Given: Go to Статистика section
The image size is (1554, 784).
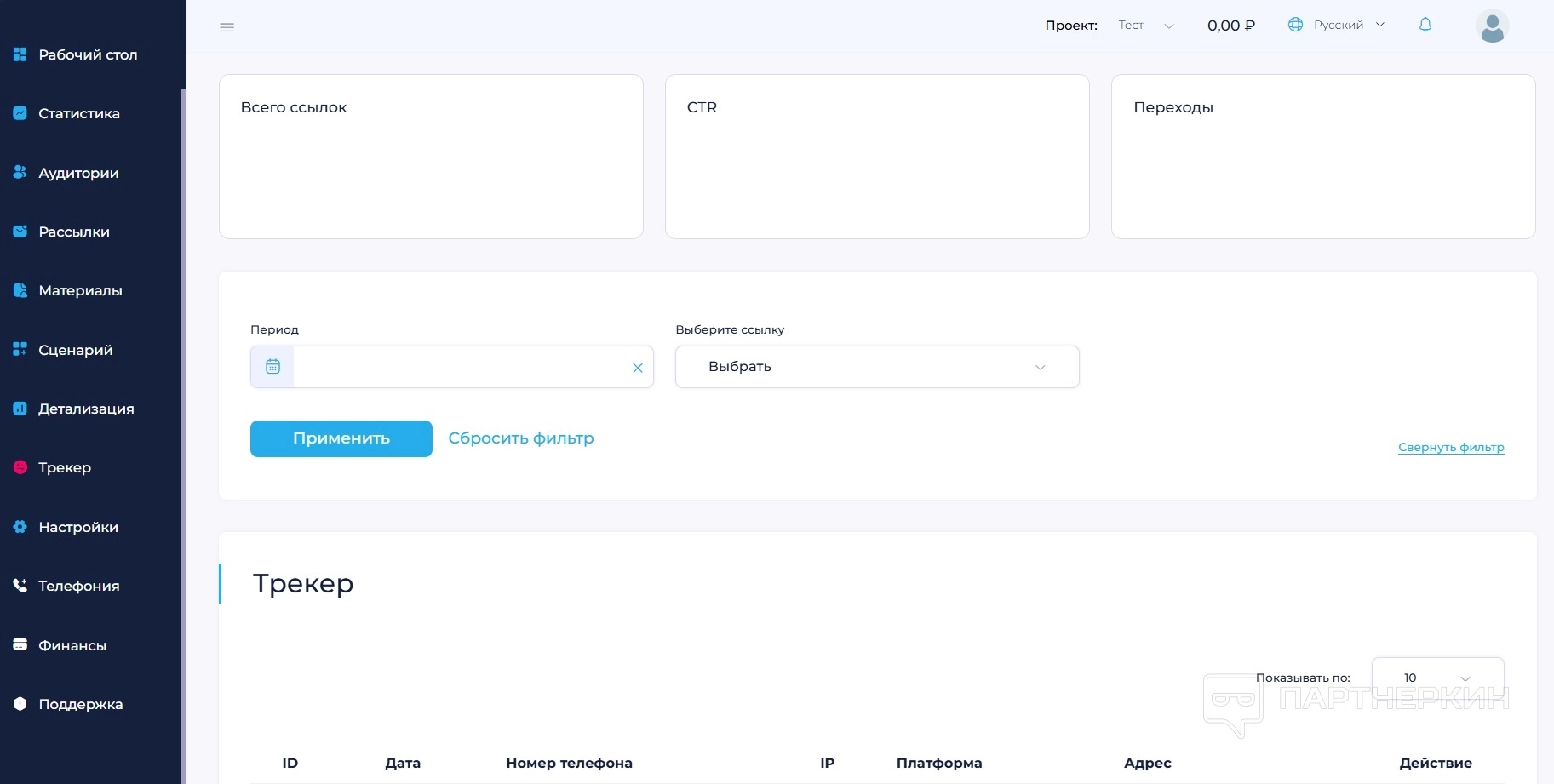Looking at the screenshot, I should (79, 113).
